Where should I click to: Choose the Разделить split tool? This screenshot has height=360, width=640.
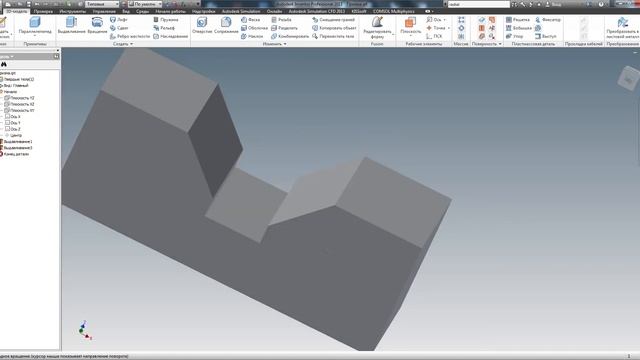tap(284, 28)
